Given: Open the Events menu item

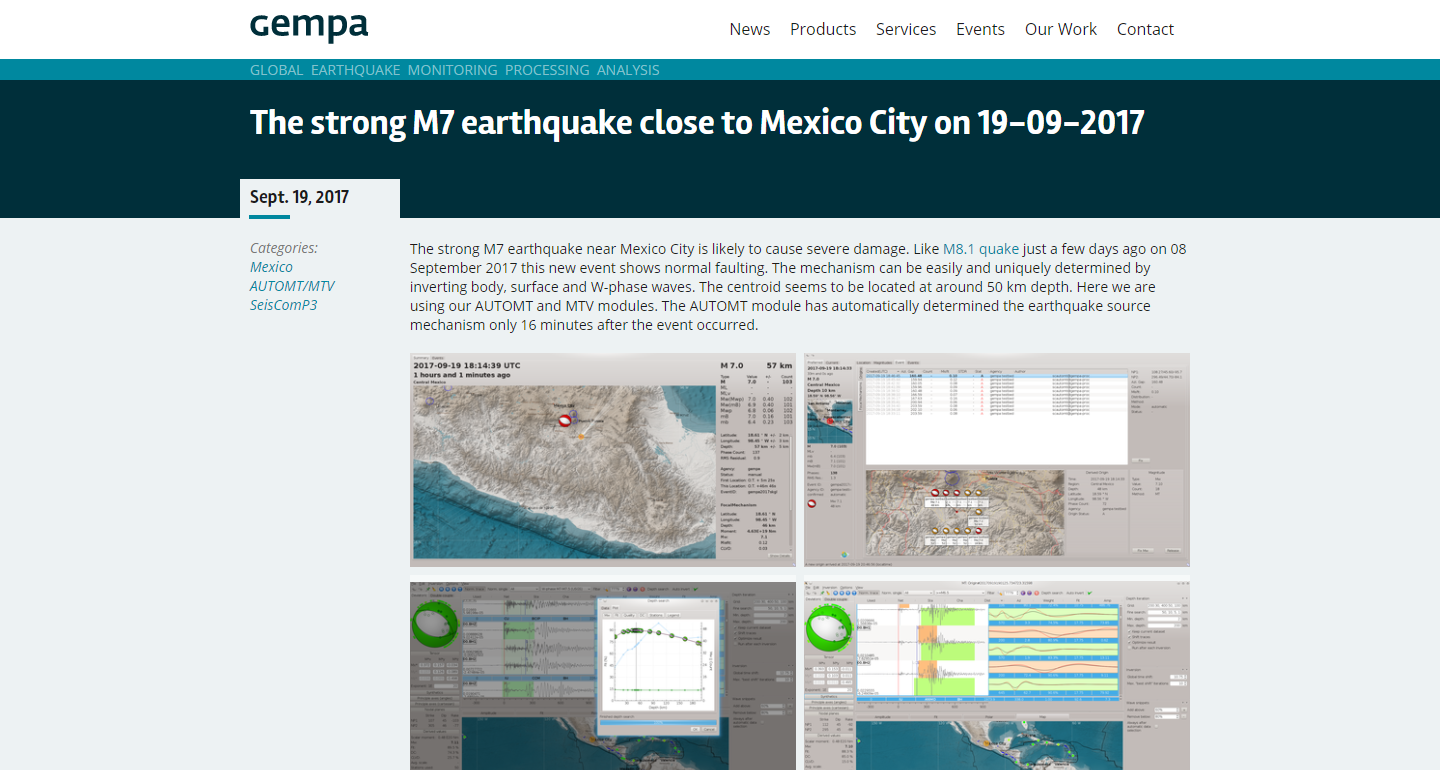Looking at the screenshot, I should coord(980,29).
